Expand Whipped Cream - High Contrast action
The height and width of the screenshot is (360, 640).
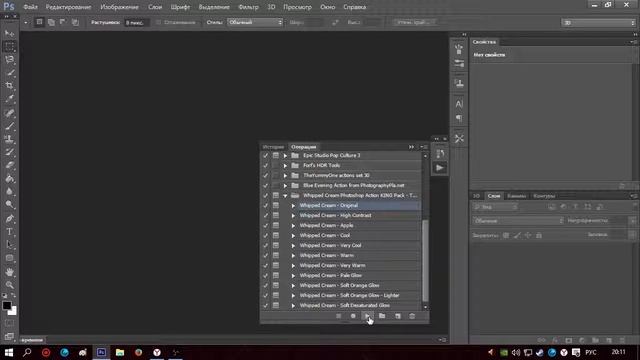293,216
